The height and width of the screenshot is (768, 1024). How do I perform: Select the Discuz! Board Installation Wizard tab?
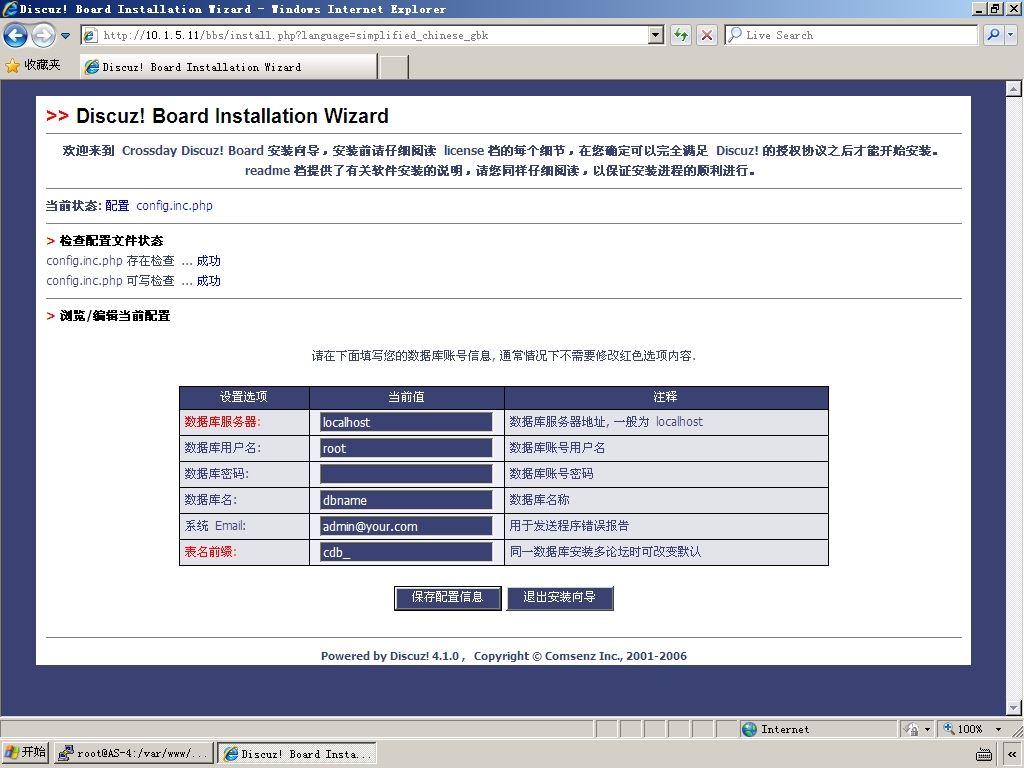[x=229, y=67]
